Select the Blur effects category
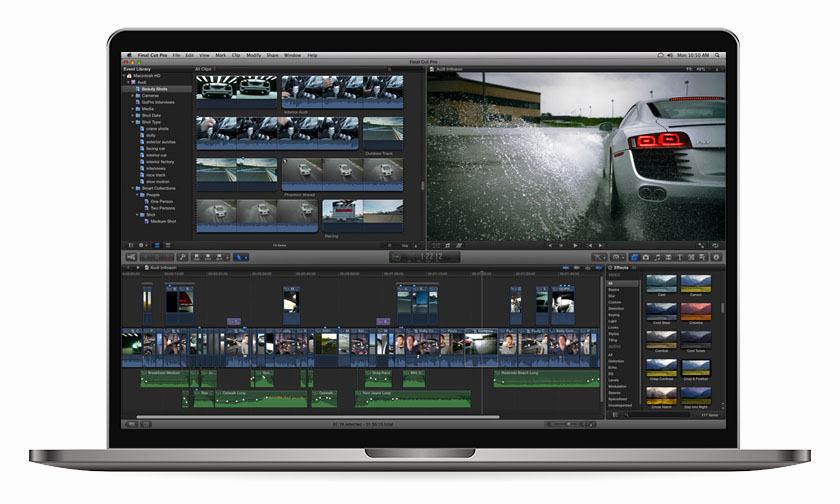Image resolution: width=840 pixels, height=504 pixels. [612, 296]
